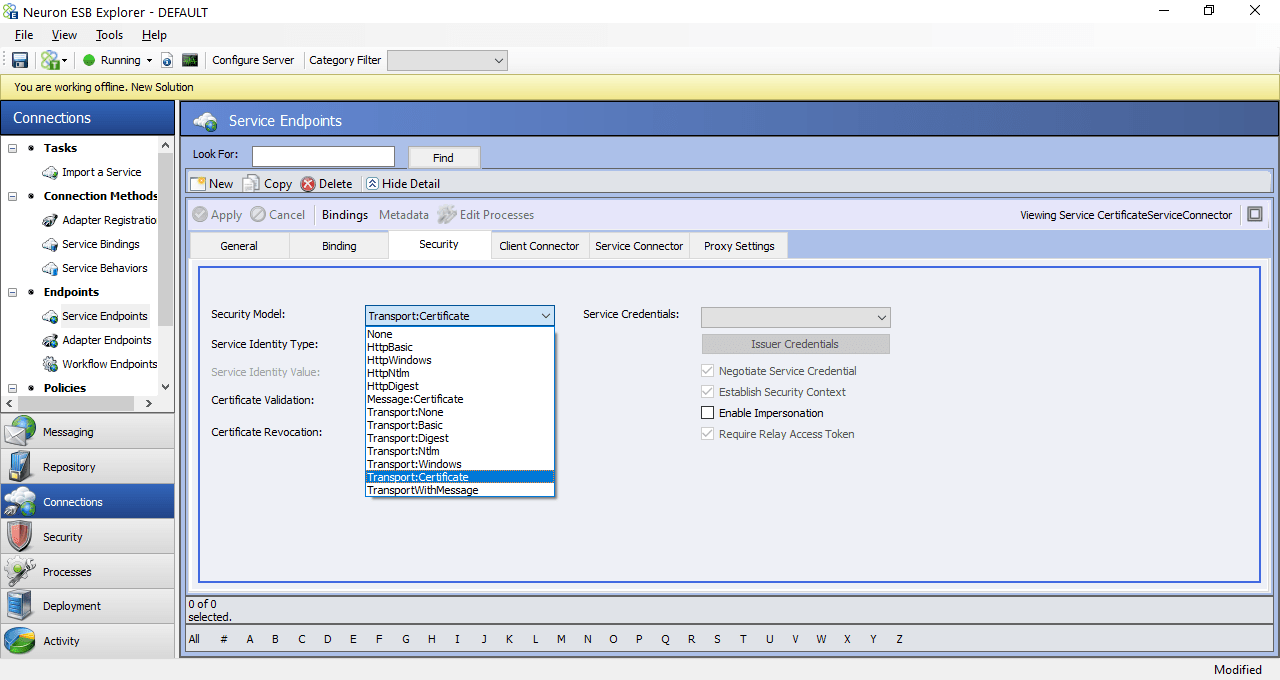The width and height of the screenshot is (1280, 680).
Task: Open the File menu
Action: coord(24,35)
